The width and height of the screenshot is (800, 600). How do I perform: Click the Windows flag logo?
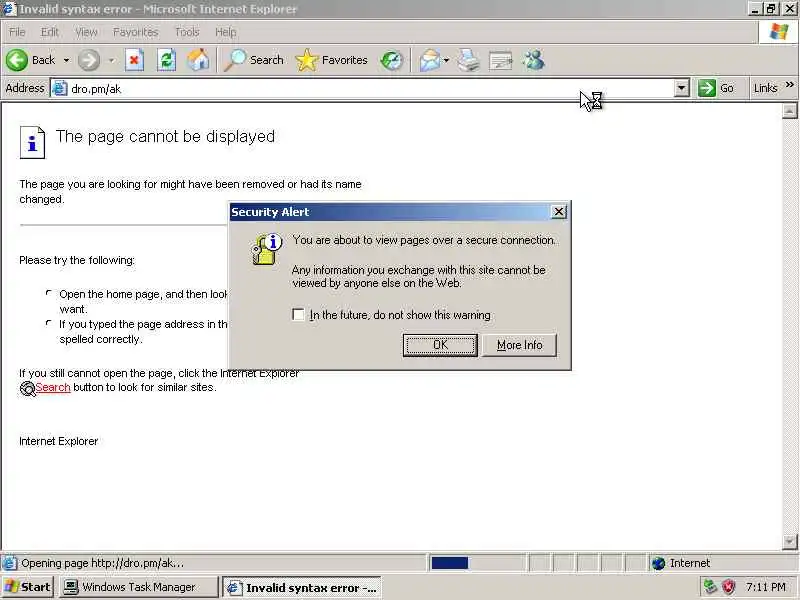tap(778, 32)
